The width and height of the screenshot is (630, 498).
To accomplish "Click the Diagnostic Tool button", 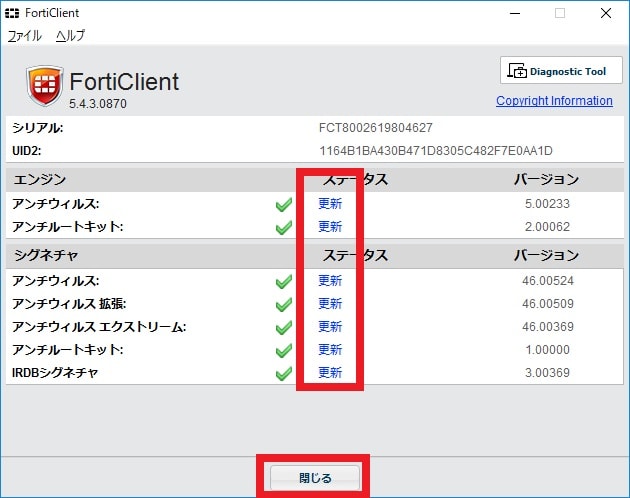I will (561, 70).
